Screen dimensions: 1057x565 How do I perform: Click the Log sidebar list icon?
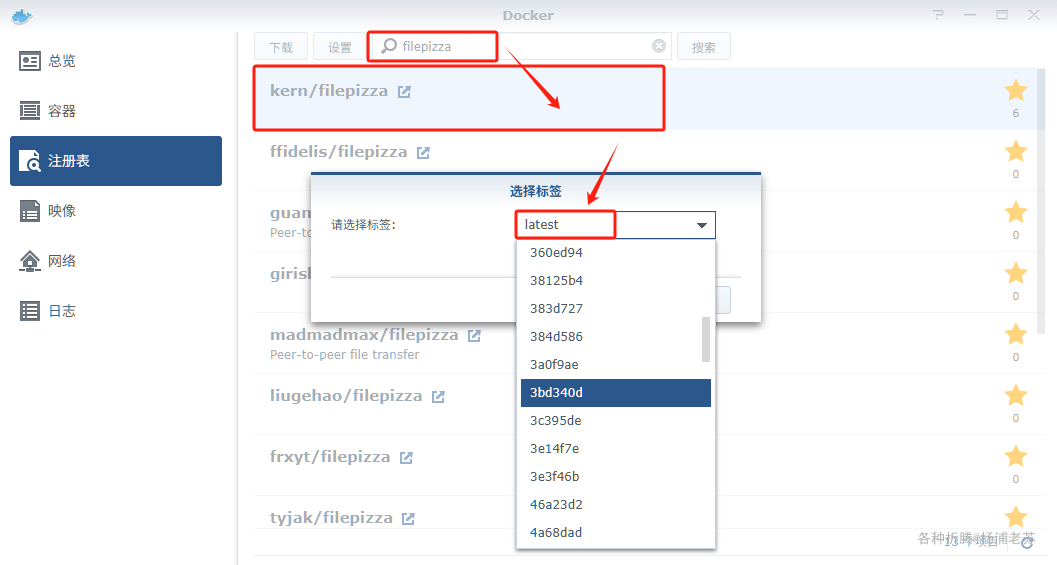pos(30,311)
